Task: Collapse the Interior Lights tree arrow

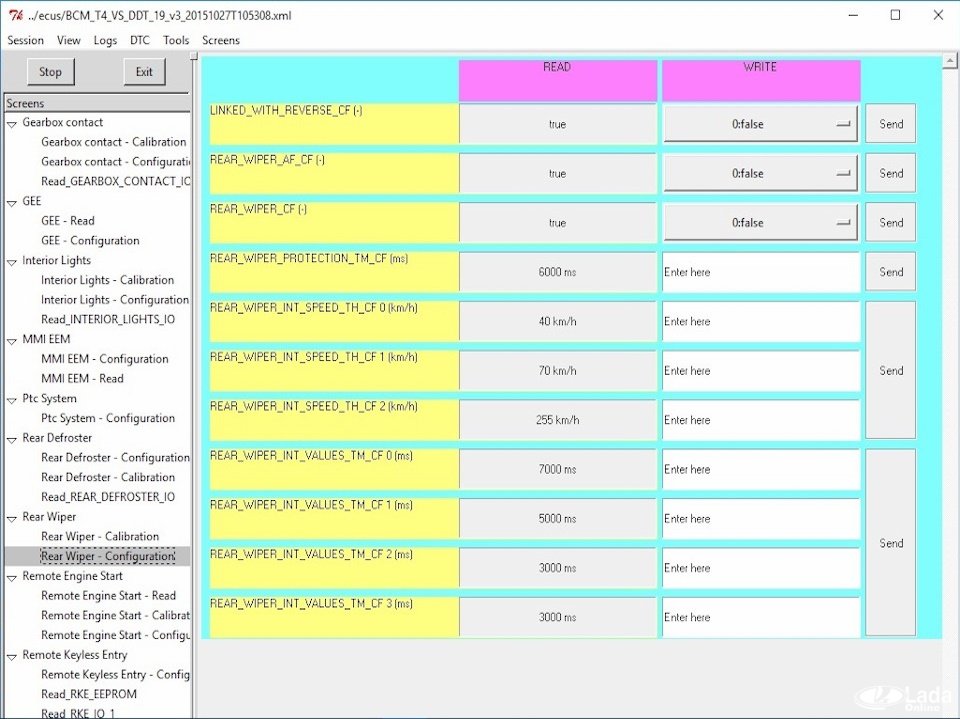Action: click(12, 261)
